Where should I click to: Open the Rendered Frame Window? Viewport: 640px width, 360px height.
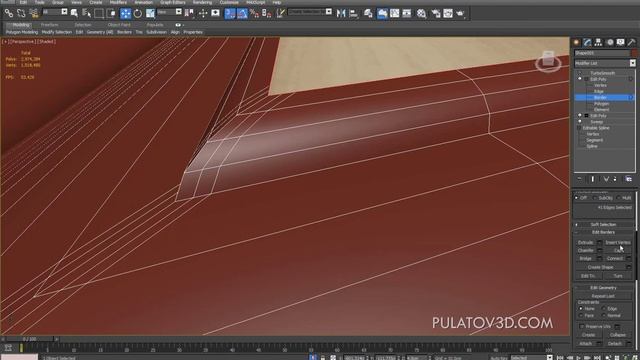(448, 13)
